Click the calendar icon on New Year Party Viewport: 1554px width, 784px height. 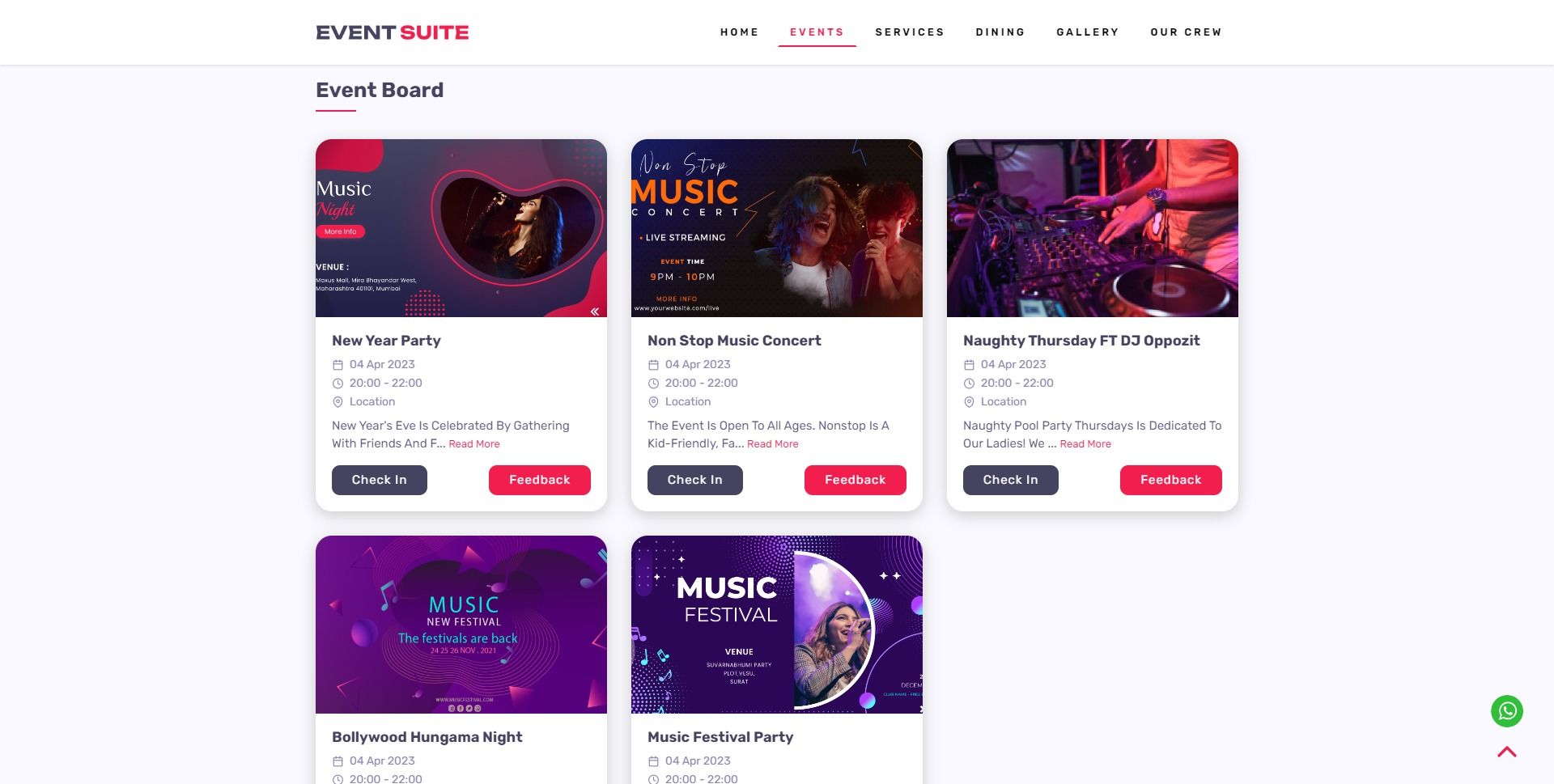tap(338, 365)
